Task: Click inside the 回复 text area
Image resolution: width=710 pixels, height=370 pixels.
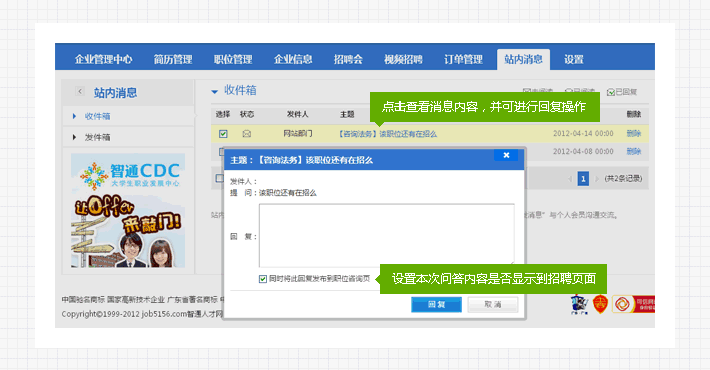Action: tap(387, 235)
